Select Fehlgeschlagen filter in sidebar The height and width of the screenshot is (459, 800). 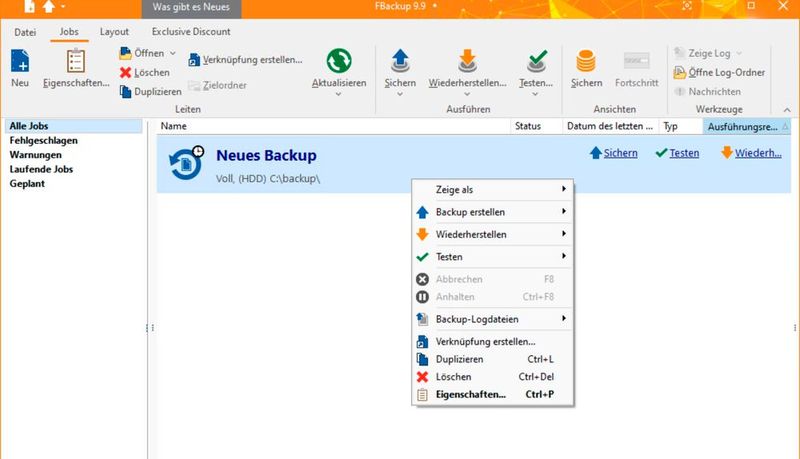coord(43,140)
